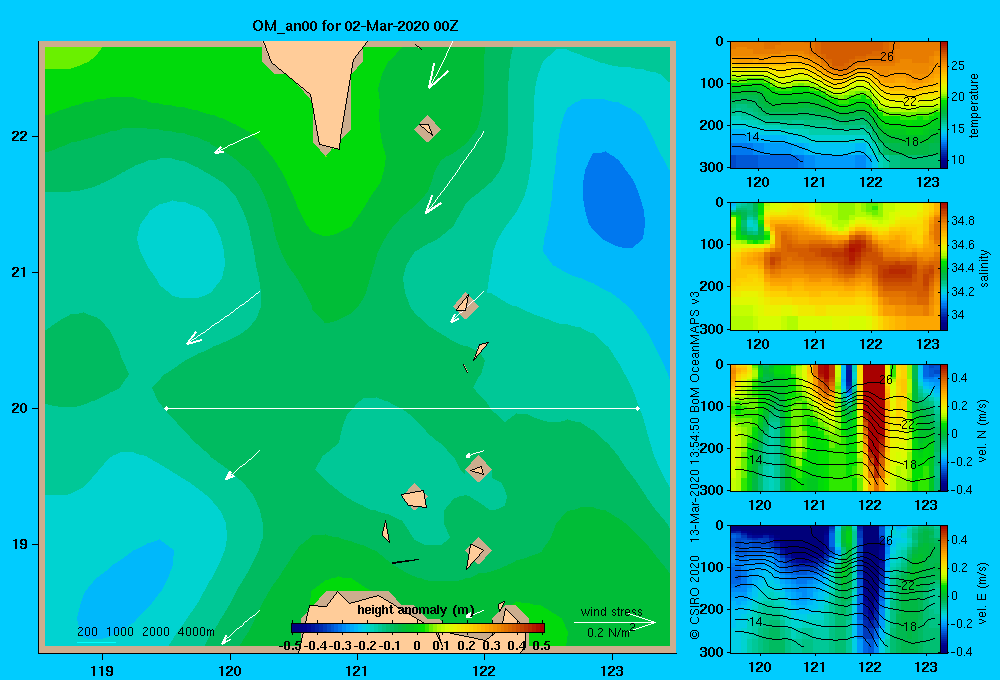Click the '1000' depth contour legend label

[120, 632]
